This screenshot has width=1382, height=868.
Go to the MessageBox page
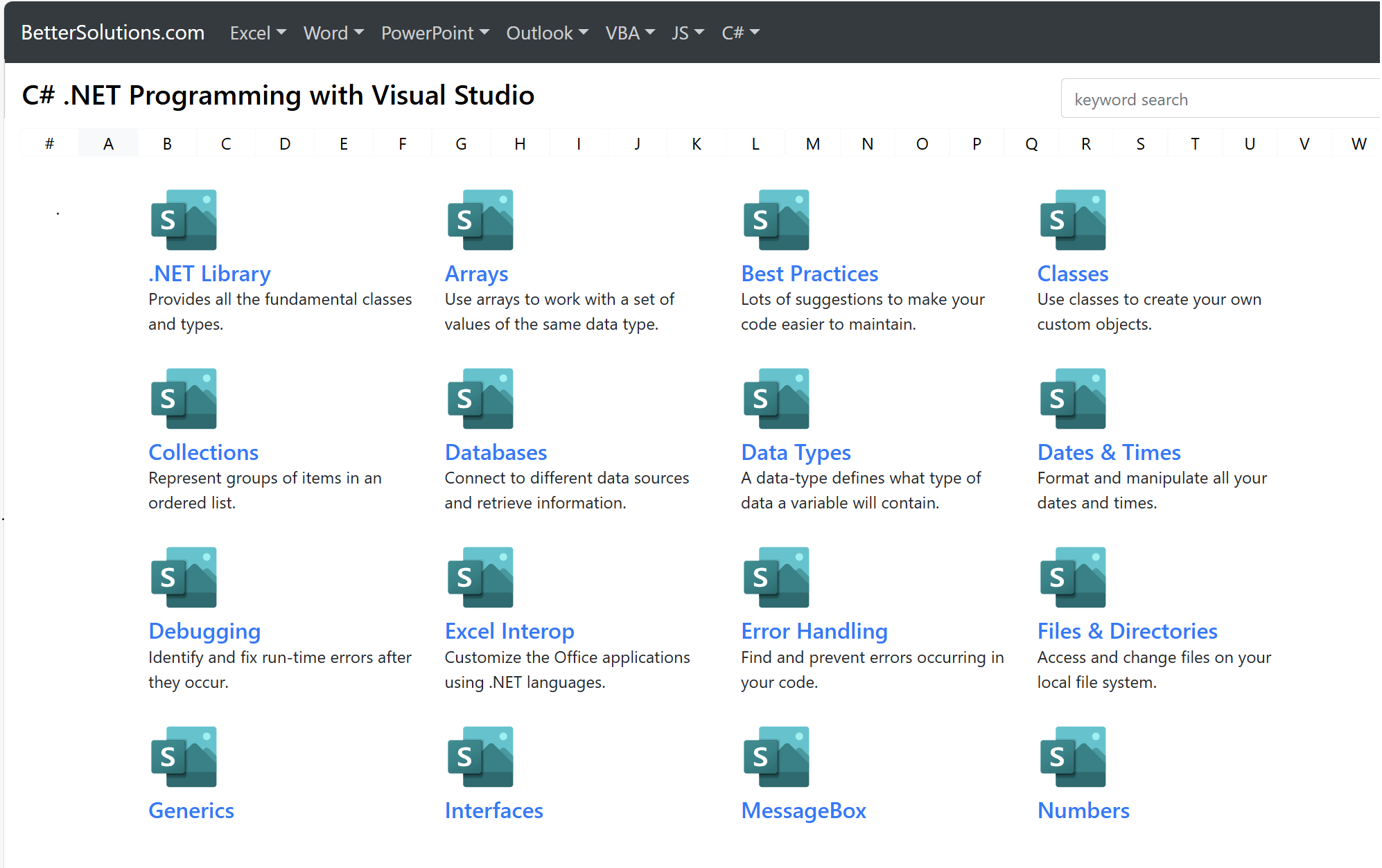click(x=803, y=811)
